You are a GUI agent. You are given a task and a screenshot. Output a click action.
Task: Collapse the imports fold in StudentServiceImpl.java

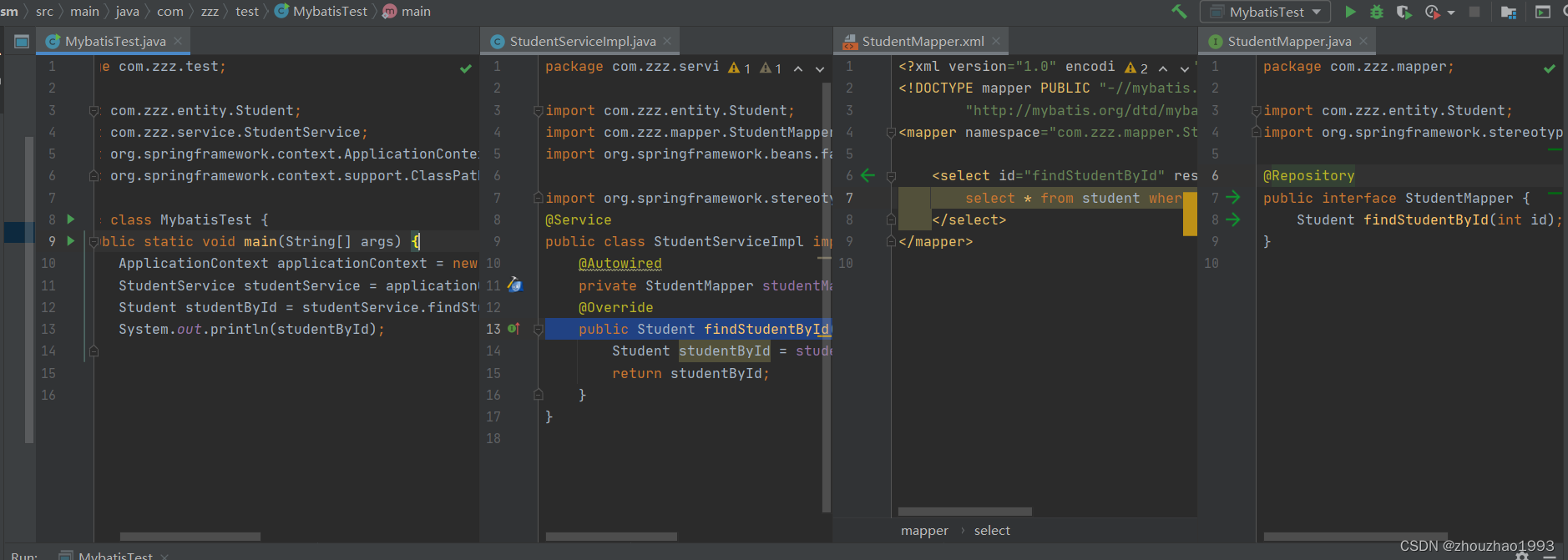tap(539, 111)
